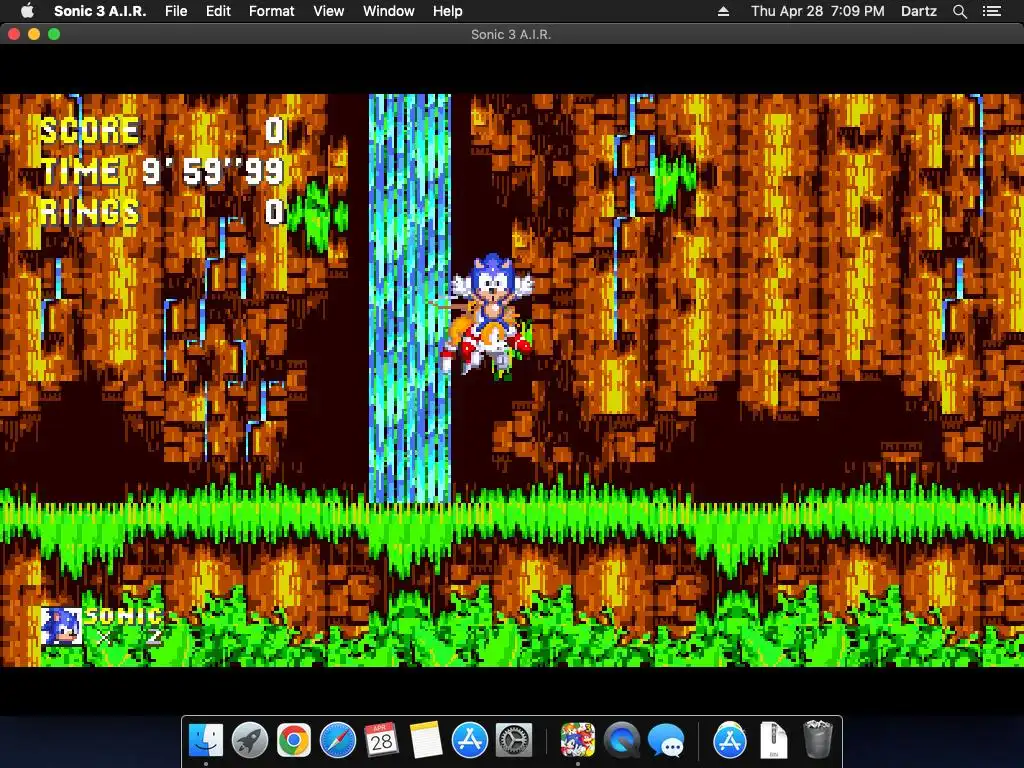Minimize the window with yellow button
Viewport: 1024px width, 768px height.
pyautogui.click(x=34, y=34)
